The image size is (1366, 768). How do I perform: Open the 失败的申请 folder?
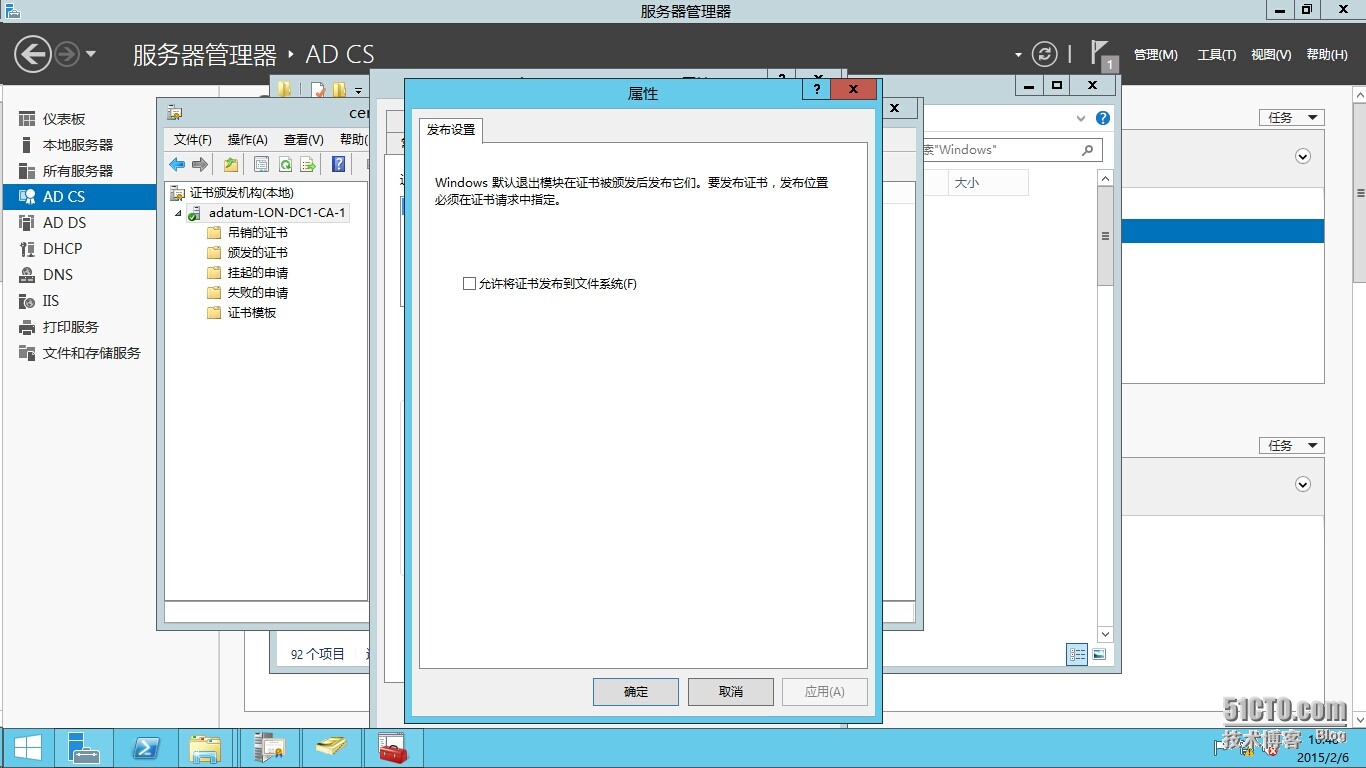click(x=257, y=293)
